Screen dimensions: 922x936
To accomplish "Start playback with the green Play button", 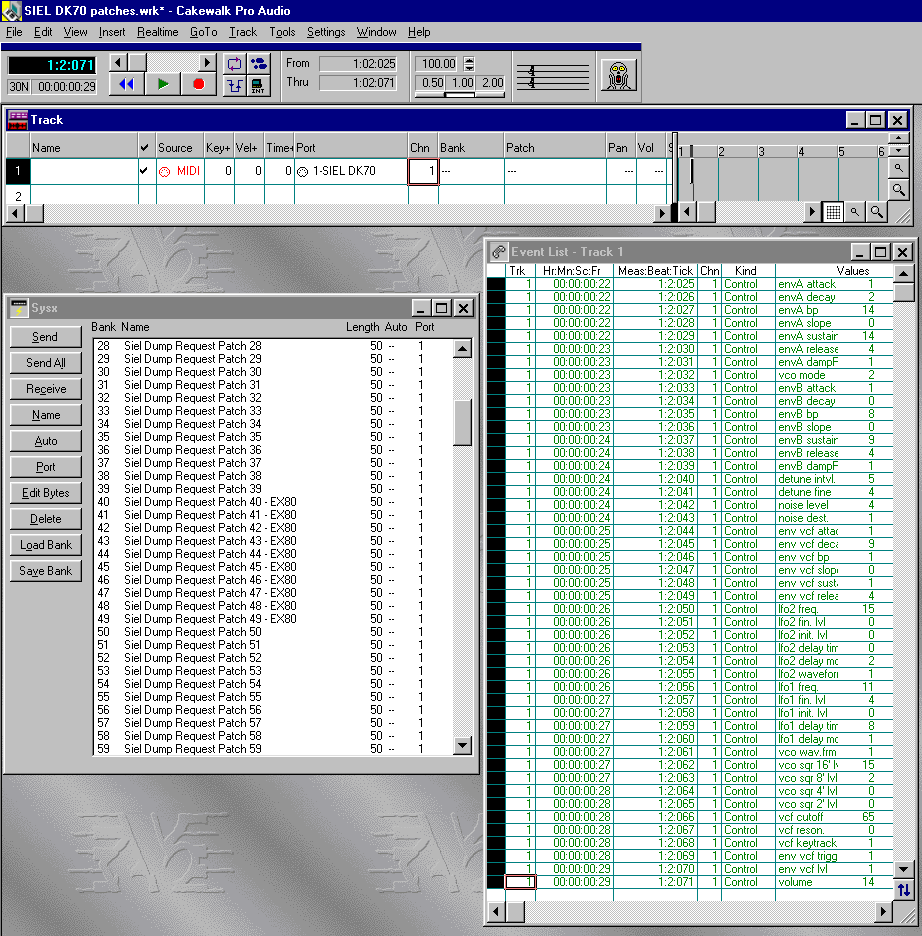I will (162, 84).
